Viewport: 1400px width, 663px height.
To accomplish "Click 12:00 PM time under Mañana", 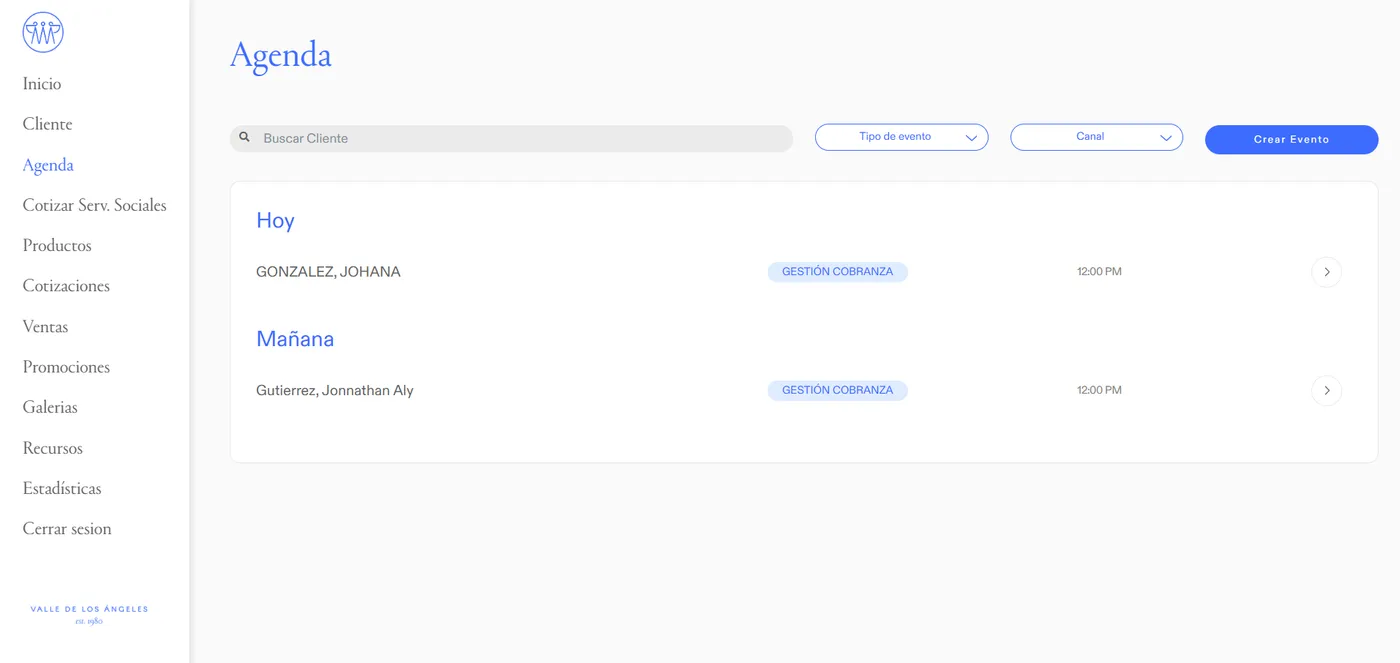I will click(1099, 390).
